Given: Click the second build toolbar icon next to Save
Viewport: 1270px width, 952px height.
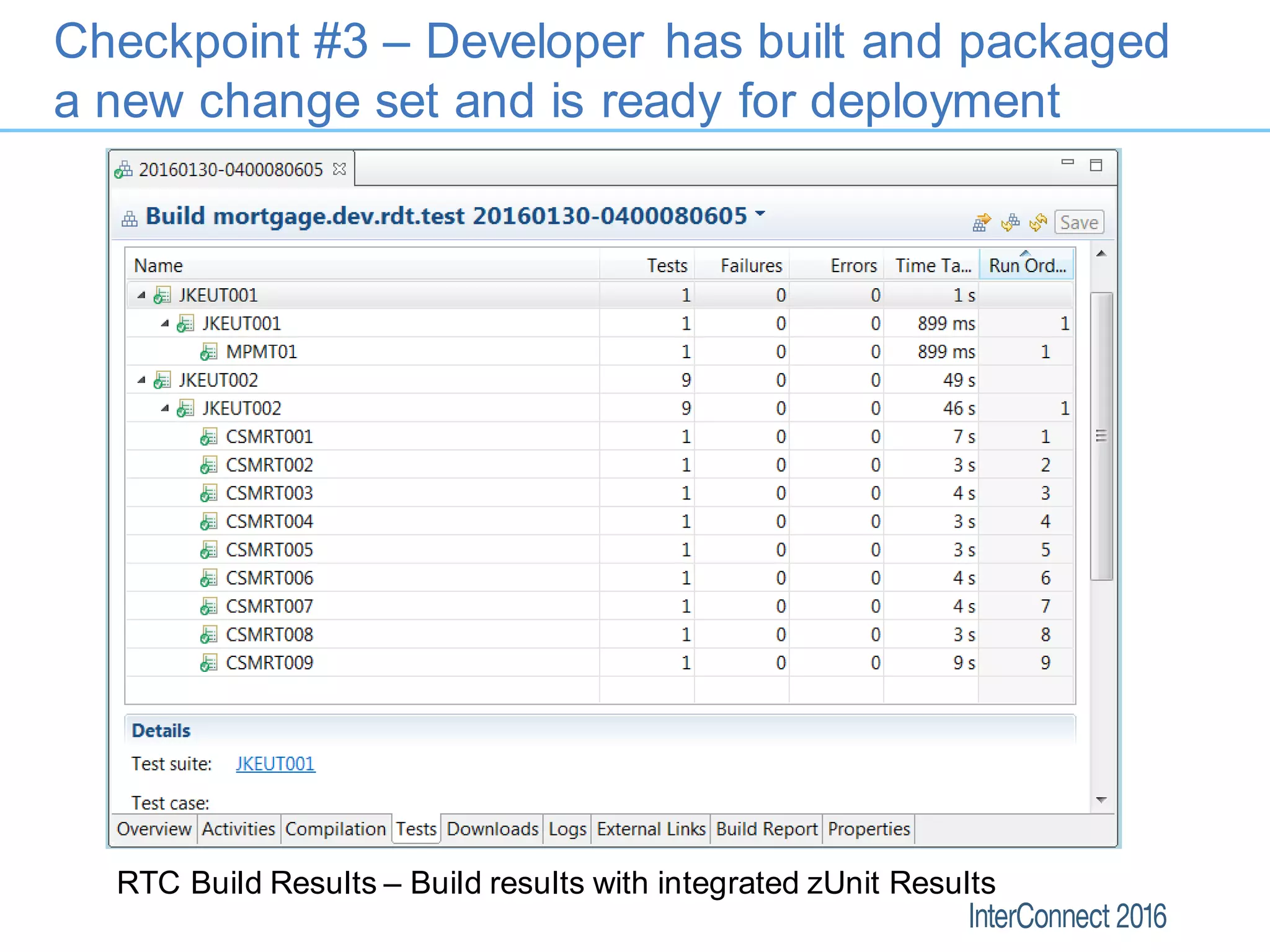Looking at the screenshot, I should (1010, 222).
